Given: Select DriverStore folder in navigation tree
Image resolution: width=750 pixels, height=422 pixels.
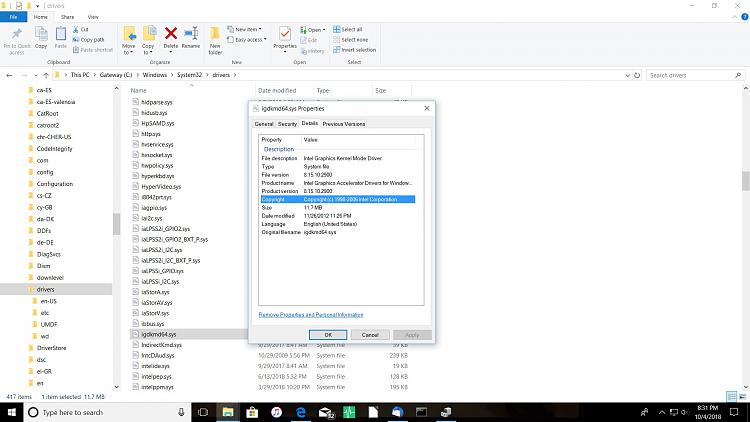Looking at the screenshot, I should (x=51, y=348).
